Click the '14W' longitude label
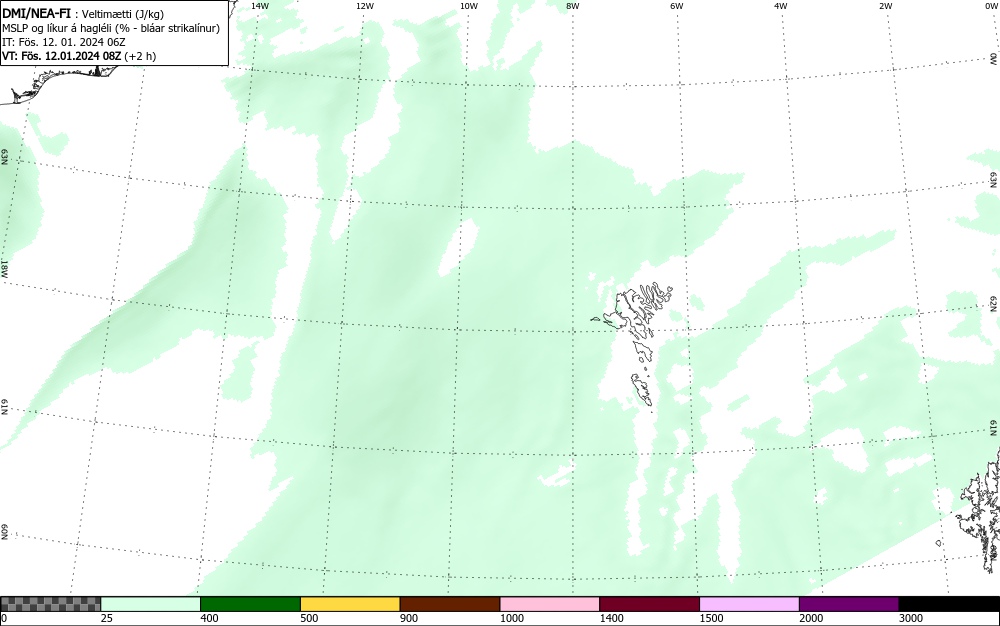This screenshot has height=626, width=1000. click(x=260, y=6)
